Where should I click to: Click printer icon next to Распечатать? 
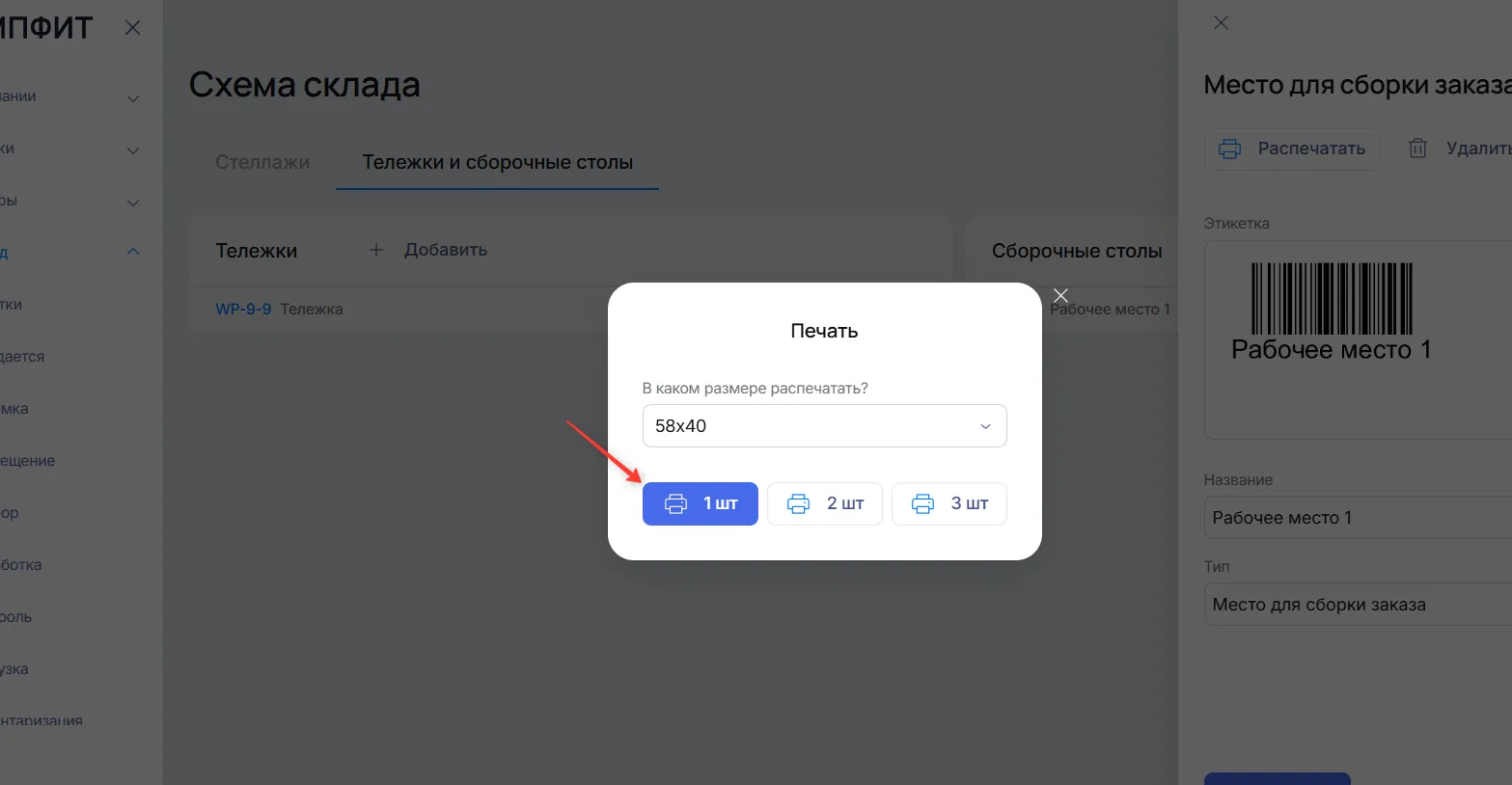click(x=1230, y=149)
